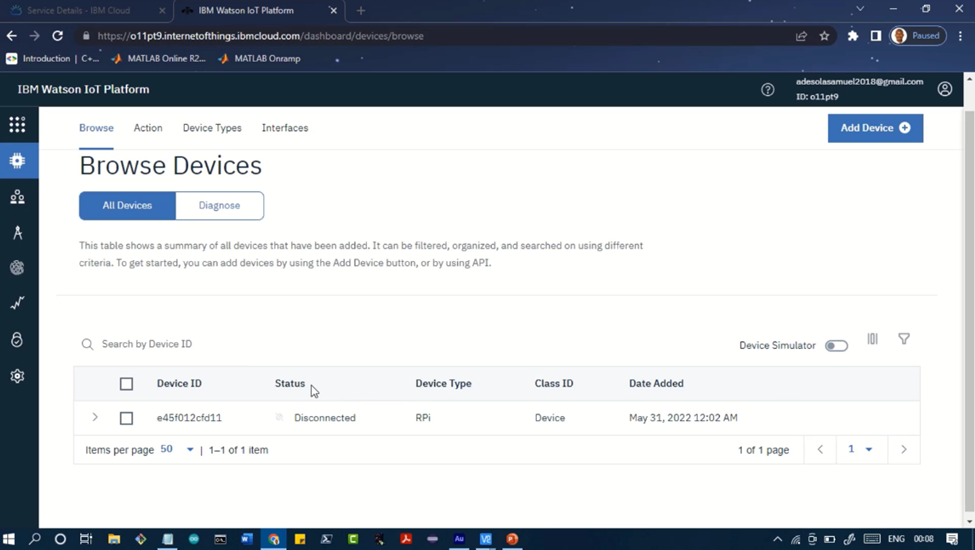Go to the next table page
Viewport: 975px width, 550px height.
point(903,449)
